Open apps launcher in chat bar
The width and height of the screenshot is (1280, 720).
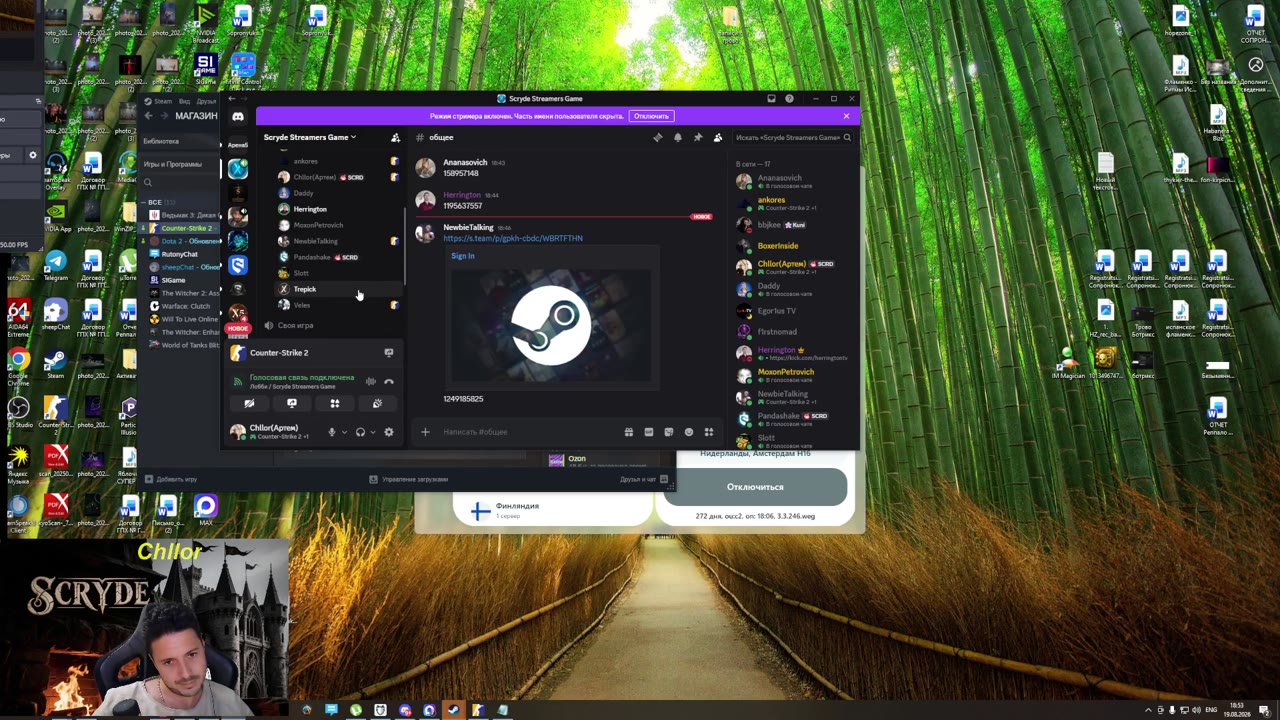(x=709, y=432)
